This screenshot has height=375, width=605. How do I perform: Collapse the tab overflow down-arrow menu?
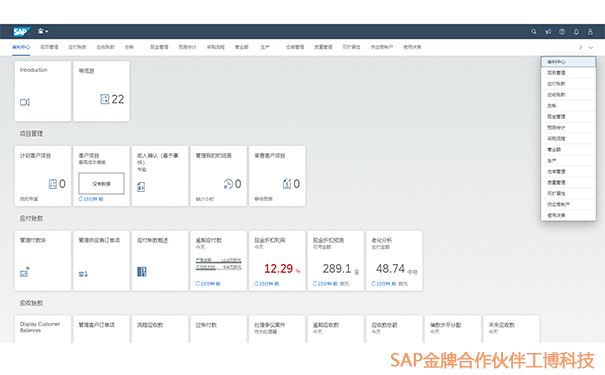tap(591, 47)
